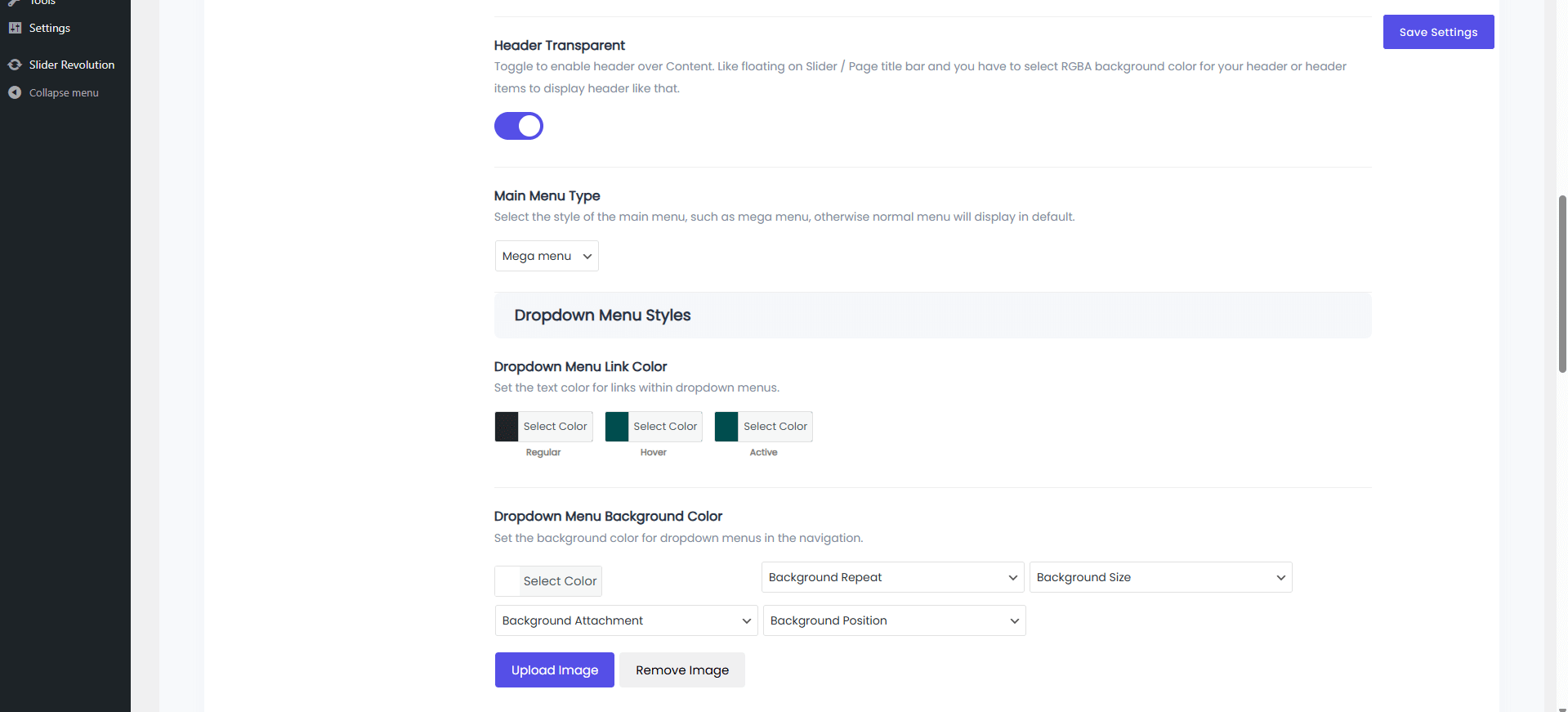Viewport: 1568px width, 712px height.
Task: Click the Settings sidebar icon
Action: pos(15,28)
